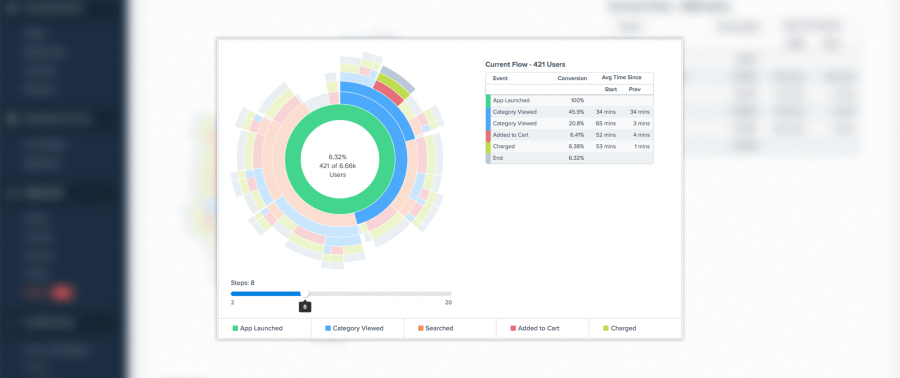Click the '53 mins' Start time cell
The image size is (900, 378).
tap(606, 146)
